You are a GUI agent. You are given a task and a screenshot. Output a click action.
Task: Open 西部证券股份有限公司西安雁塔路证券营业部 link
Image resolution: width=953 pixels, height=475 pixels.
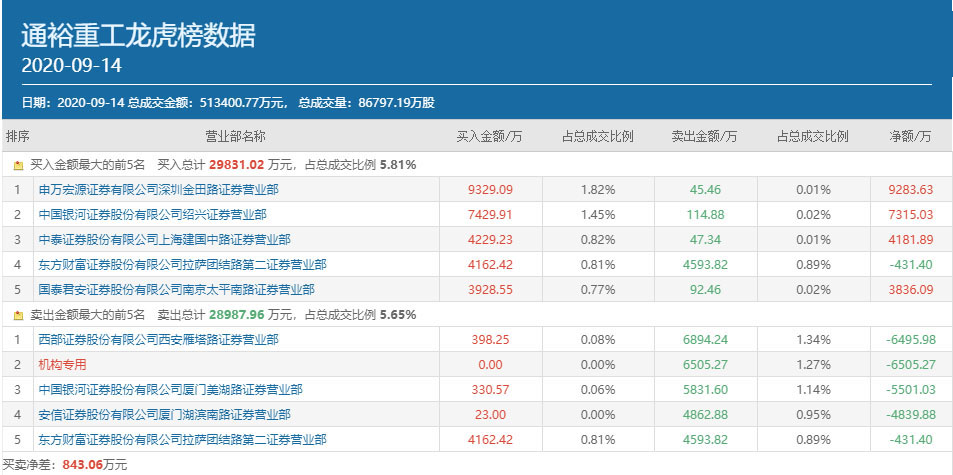pos(158,340)
